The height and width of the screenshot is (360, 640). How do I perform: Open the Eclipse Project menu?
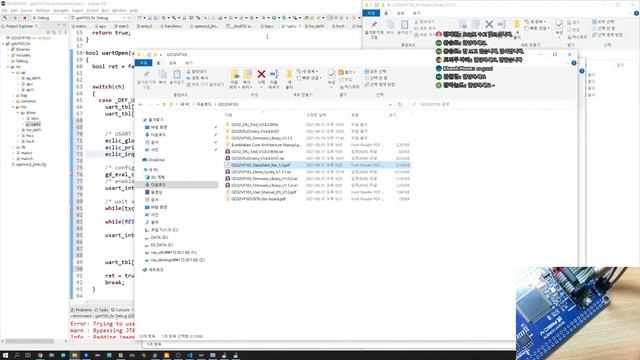pyautogui.click(x=93, y=10)
